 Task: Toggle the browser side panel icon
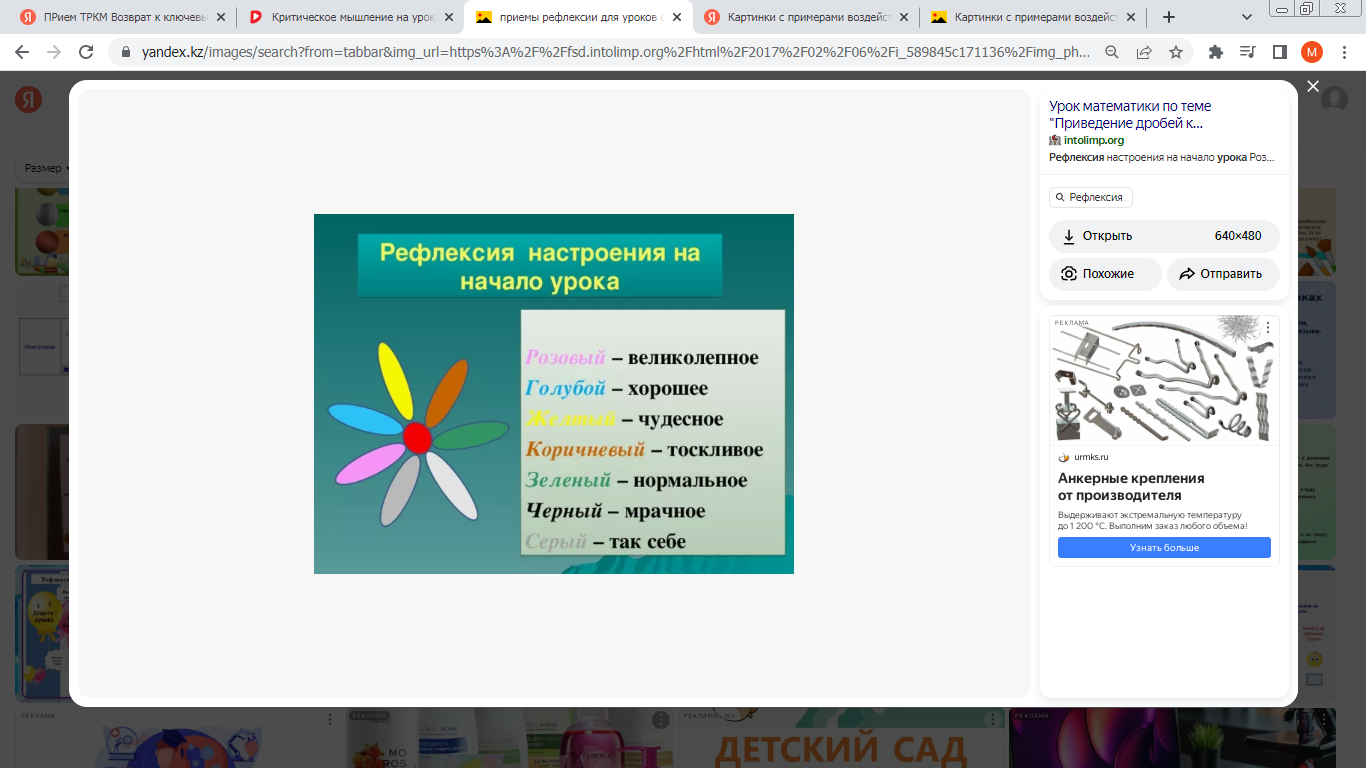point(1279,53)
